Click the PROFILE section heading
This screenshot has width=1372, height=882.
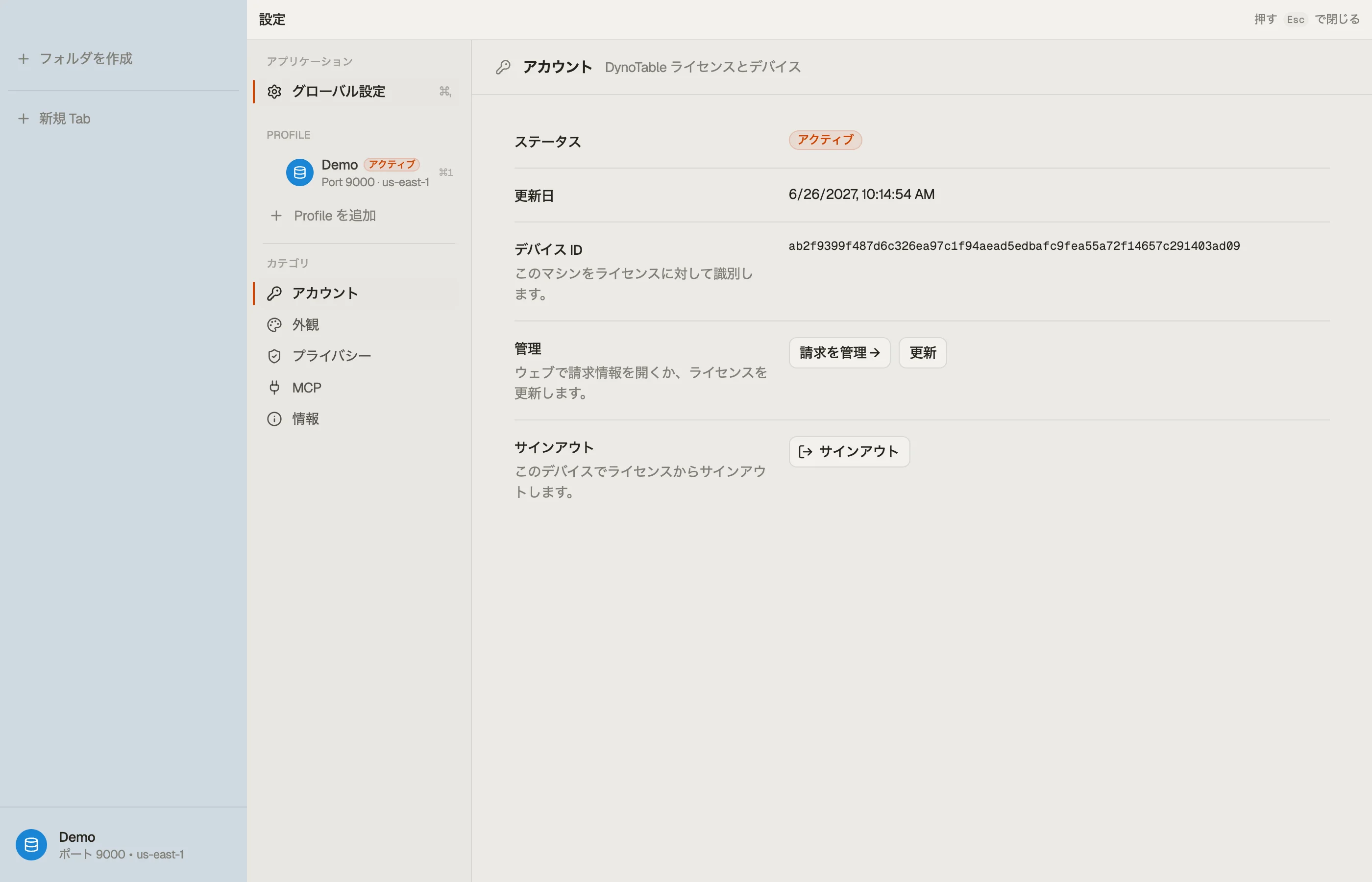point(288,135)
